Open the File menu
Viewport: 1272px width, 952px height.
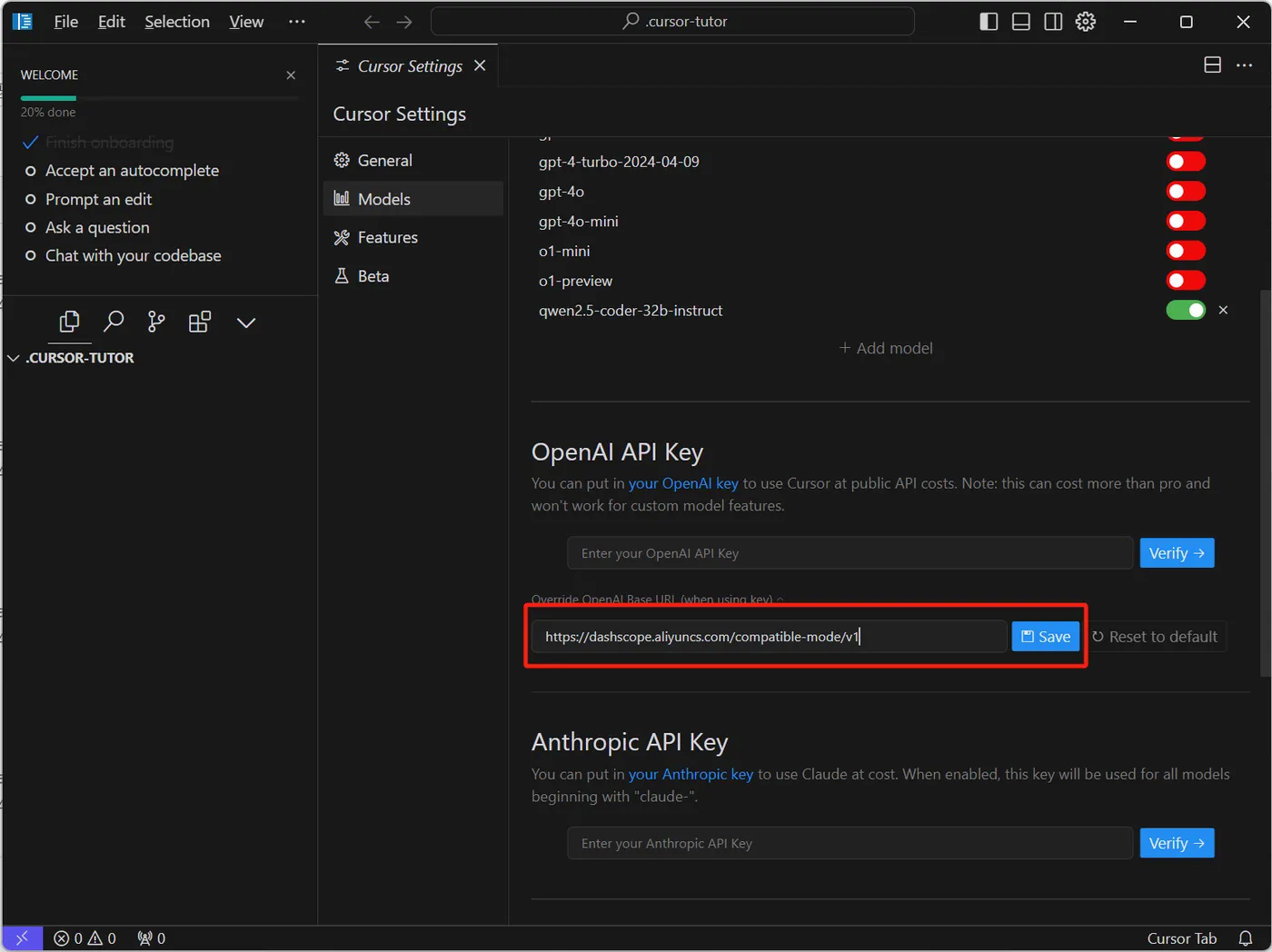(66, 22)
